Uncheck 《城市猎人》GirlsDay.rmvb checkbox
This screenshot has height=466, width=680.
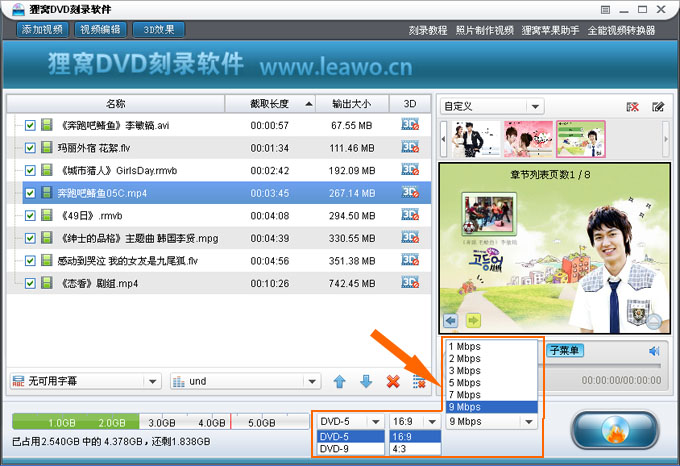click(30, 170)
